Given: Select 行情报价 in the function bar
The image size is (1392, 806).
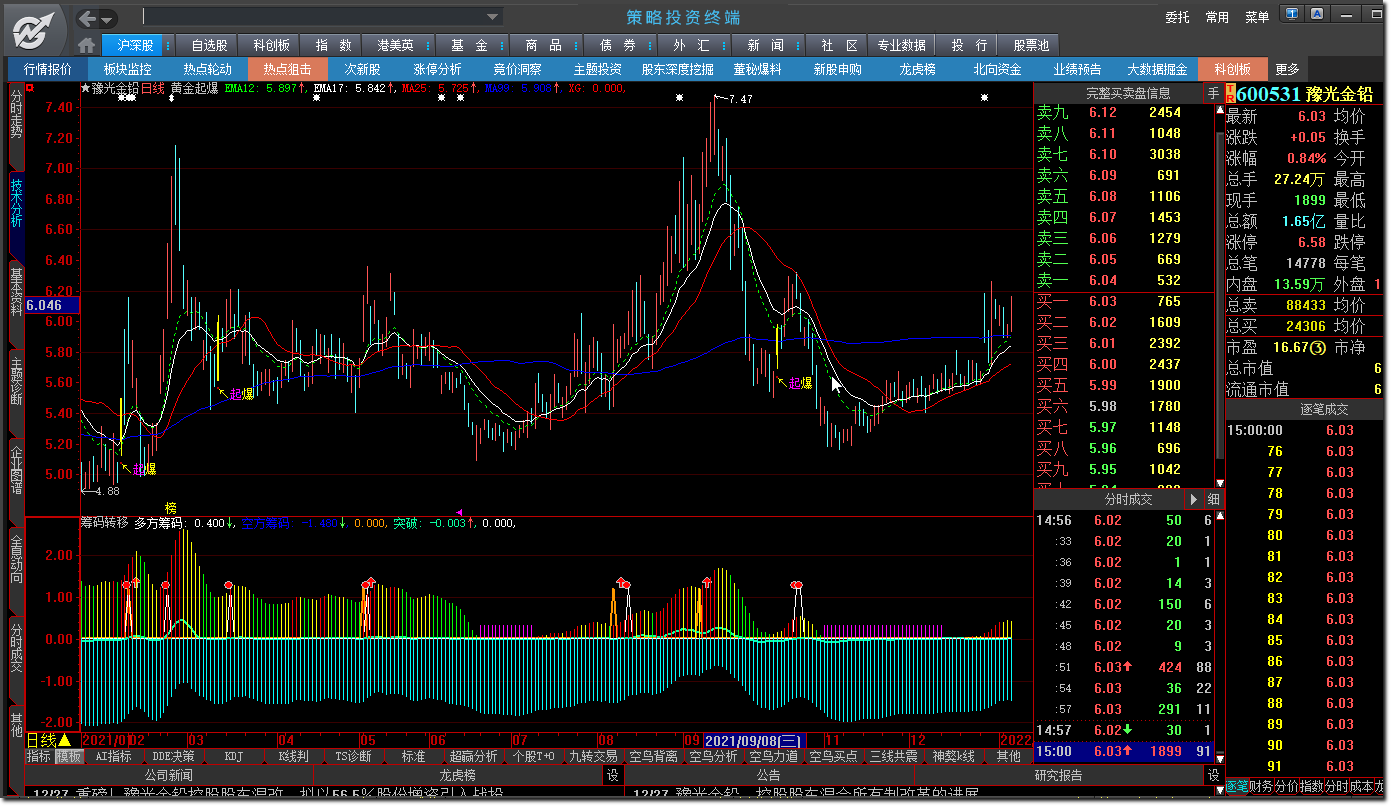Looking at the screenshot, I should 48,69.
